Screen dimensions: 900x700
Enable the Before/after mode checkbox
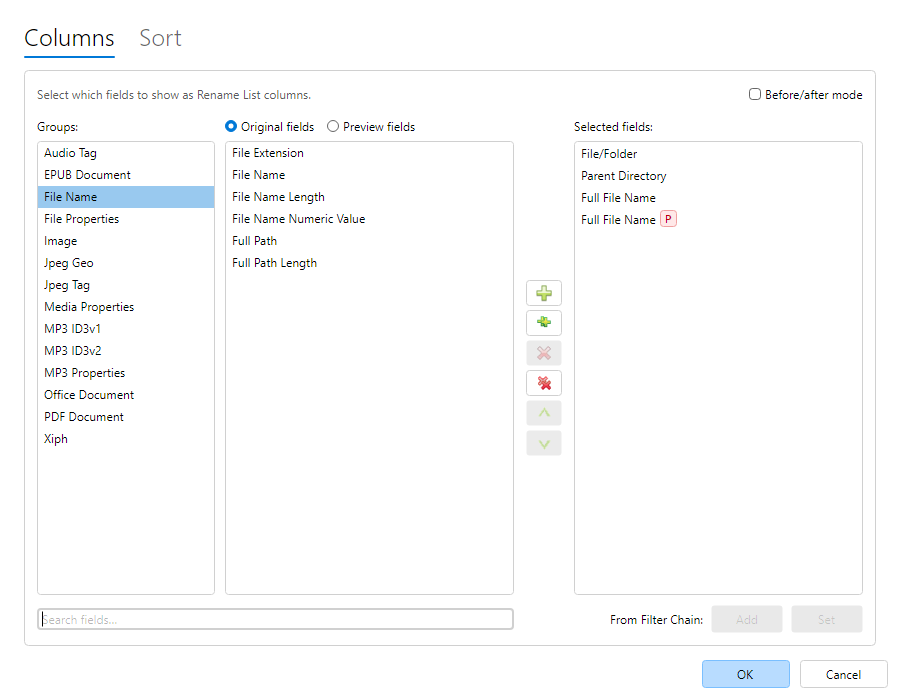755,94
